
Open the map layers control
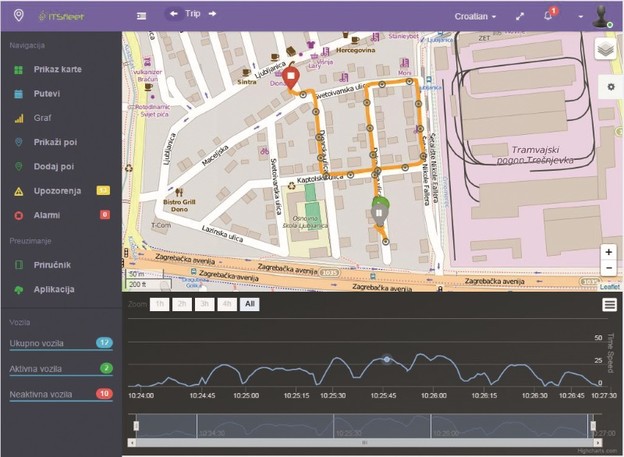click(x=605, y=50)
